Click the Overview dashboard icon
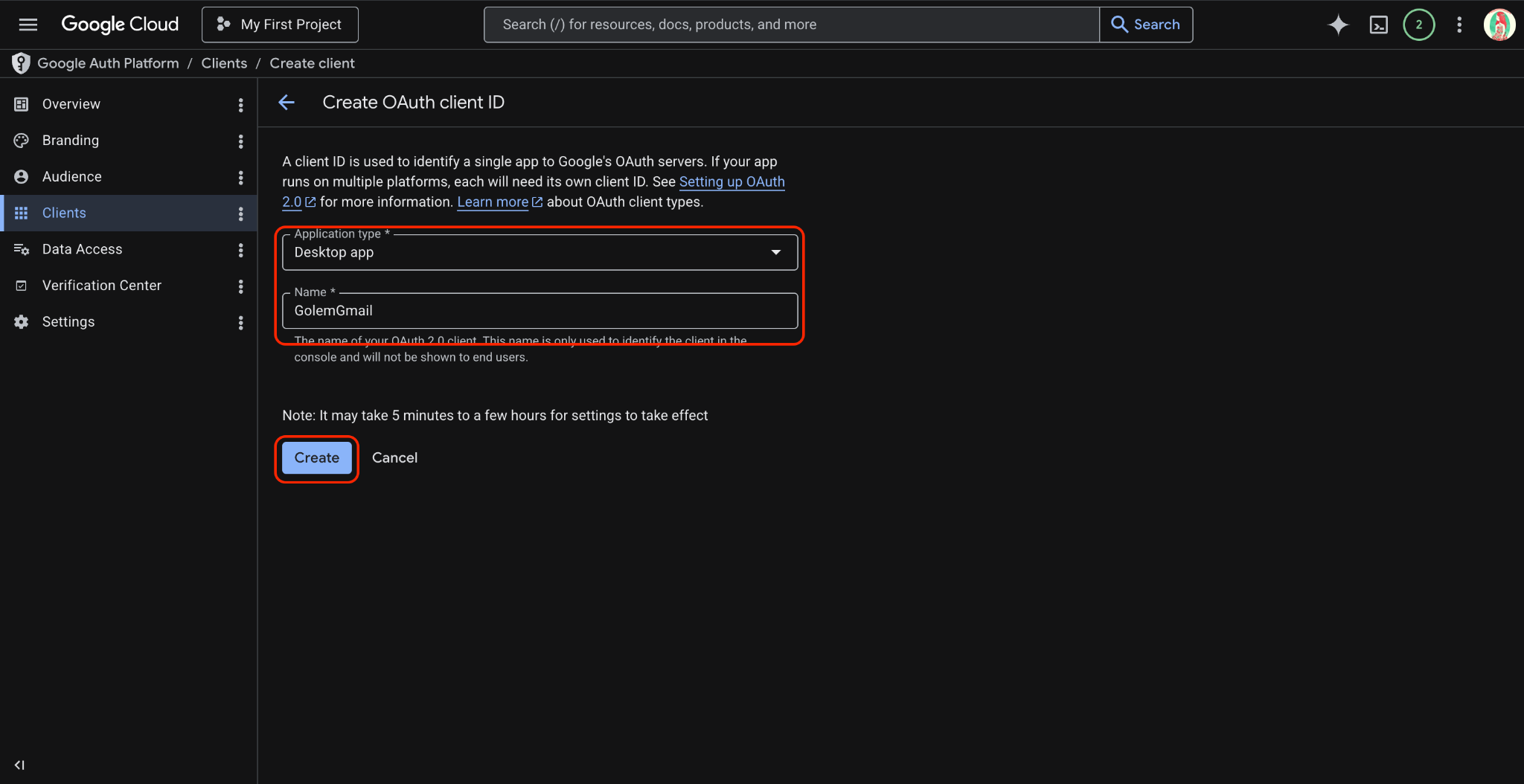 (21, 104)
